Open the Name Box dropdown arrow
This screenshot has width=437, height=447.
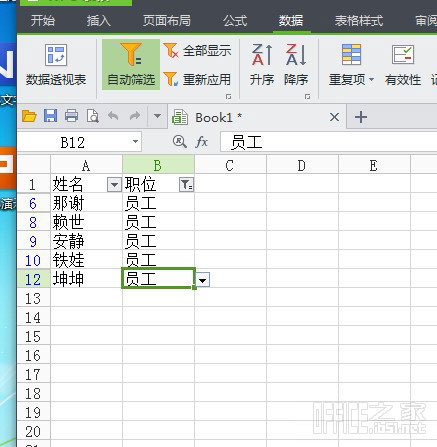click(x=135, y=142)
